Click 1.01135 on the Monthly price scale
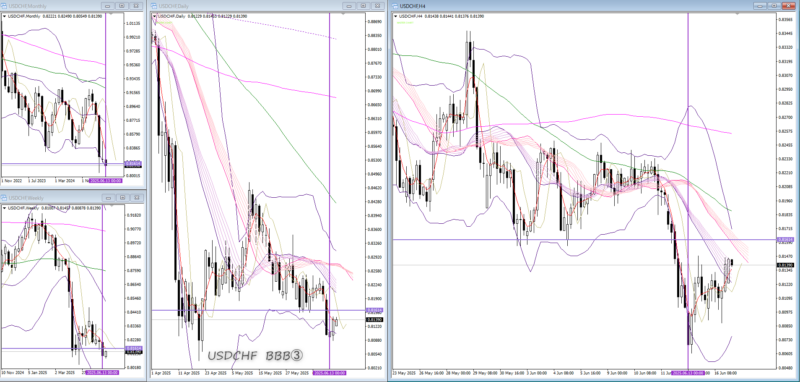Viewport: 800px width, 382px height. [134, 23]
